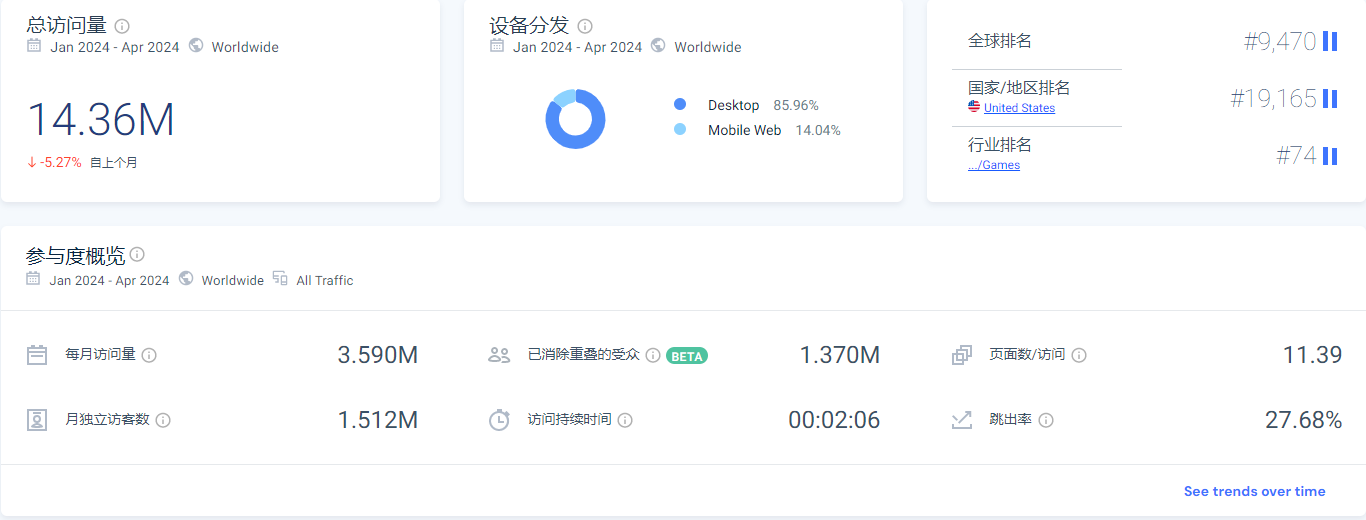Click blue bars icon beside country rank #19,165
Viewport: 1366px width, 520px height.
pyautogui.click(x=1330, y=98)
